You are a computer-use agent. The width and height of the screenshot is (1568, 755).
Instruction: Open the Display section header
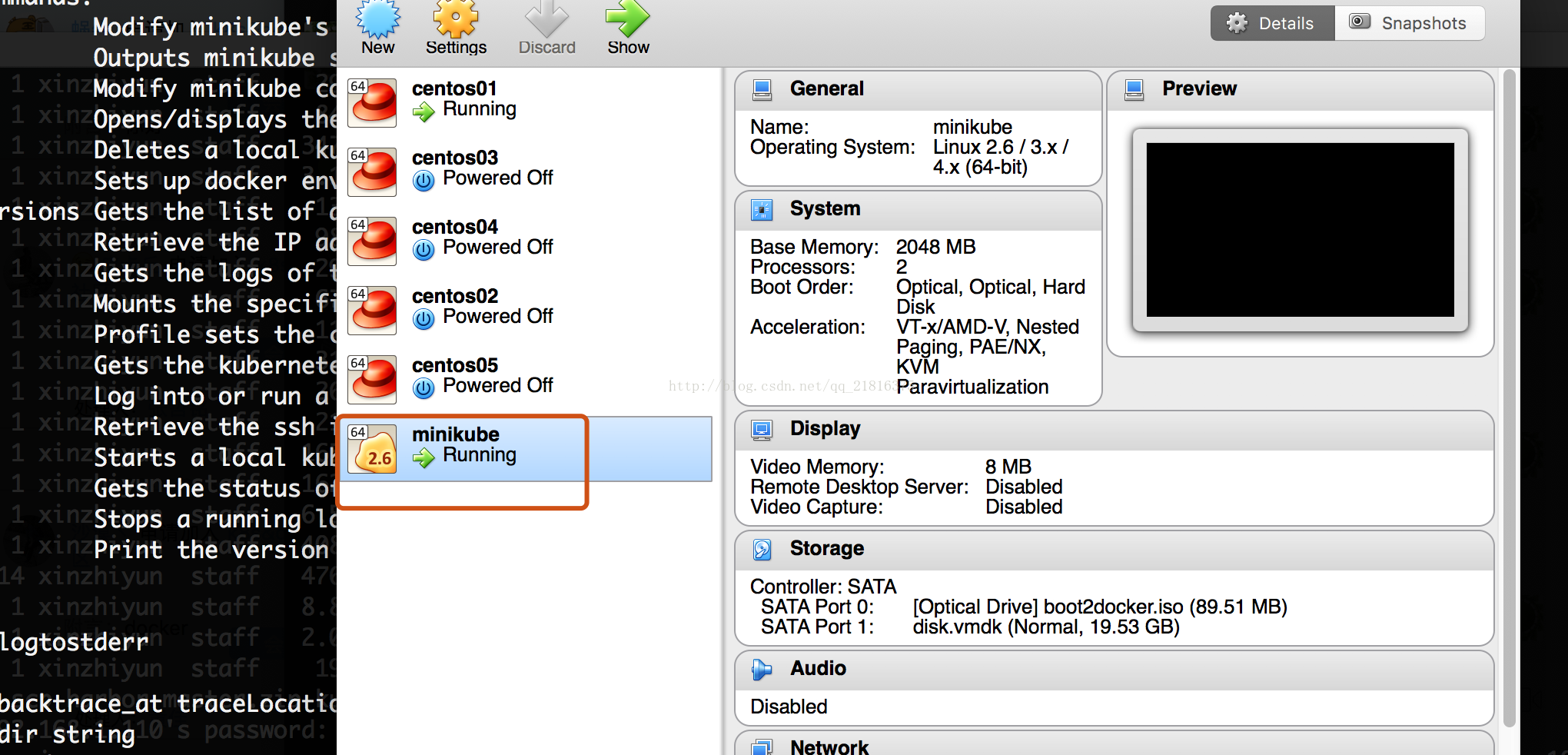[x=1114, y=430]
